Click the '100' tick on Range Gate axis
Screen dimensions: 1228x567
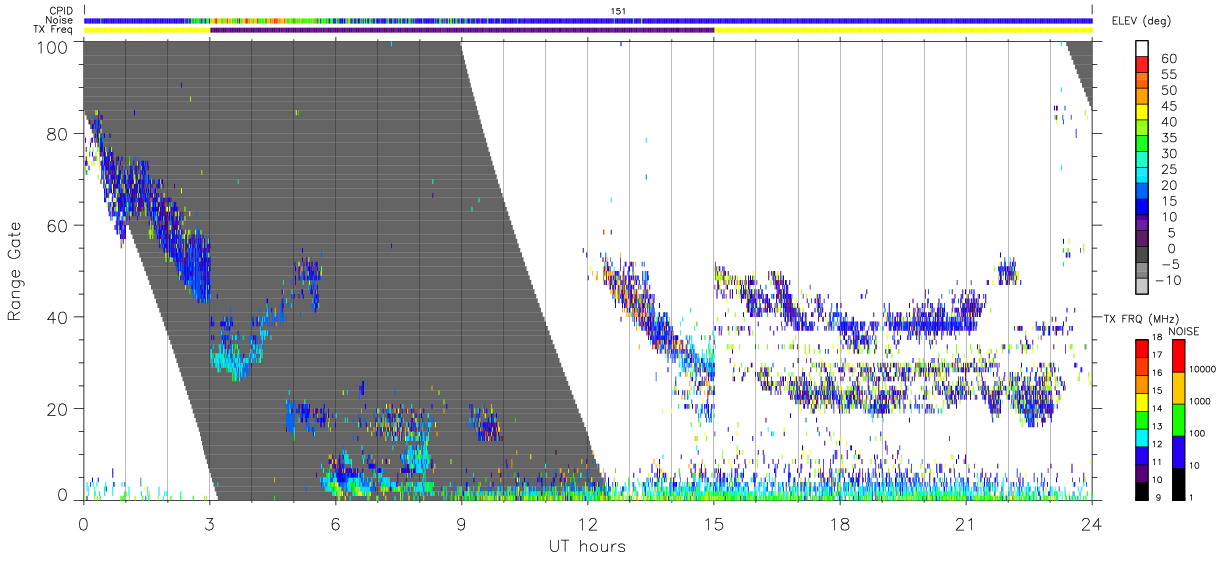[x=53, y=46]
